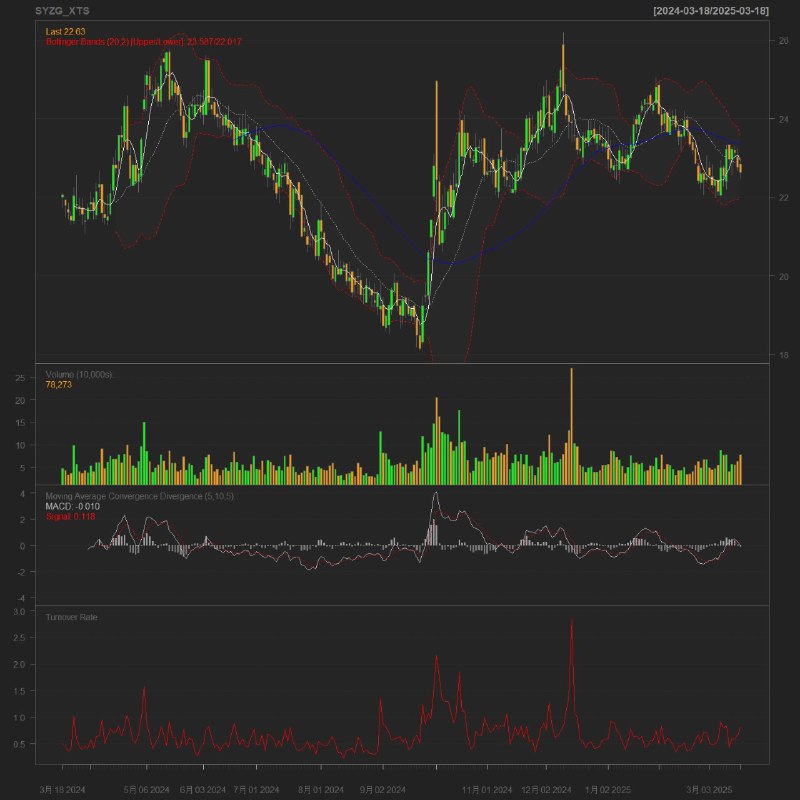This screenshot has height=800, width=800.
Task: Click the 3月 03 2025 date label
Action: coord(711,789)
